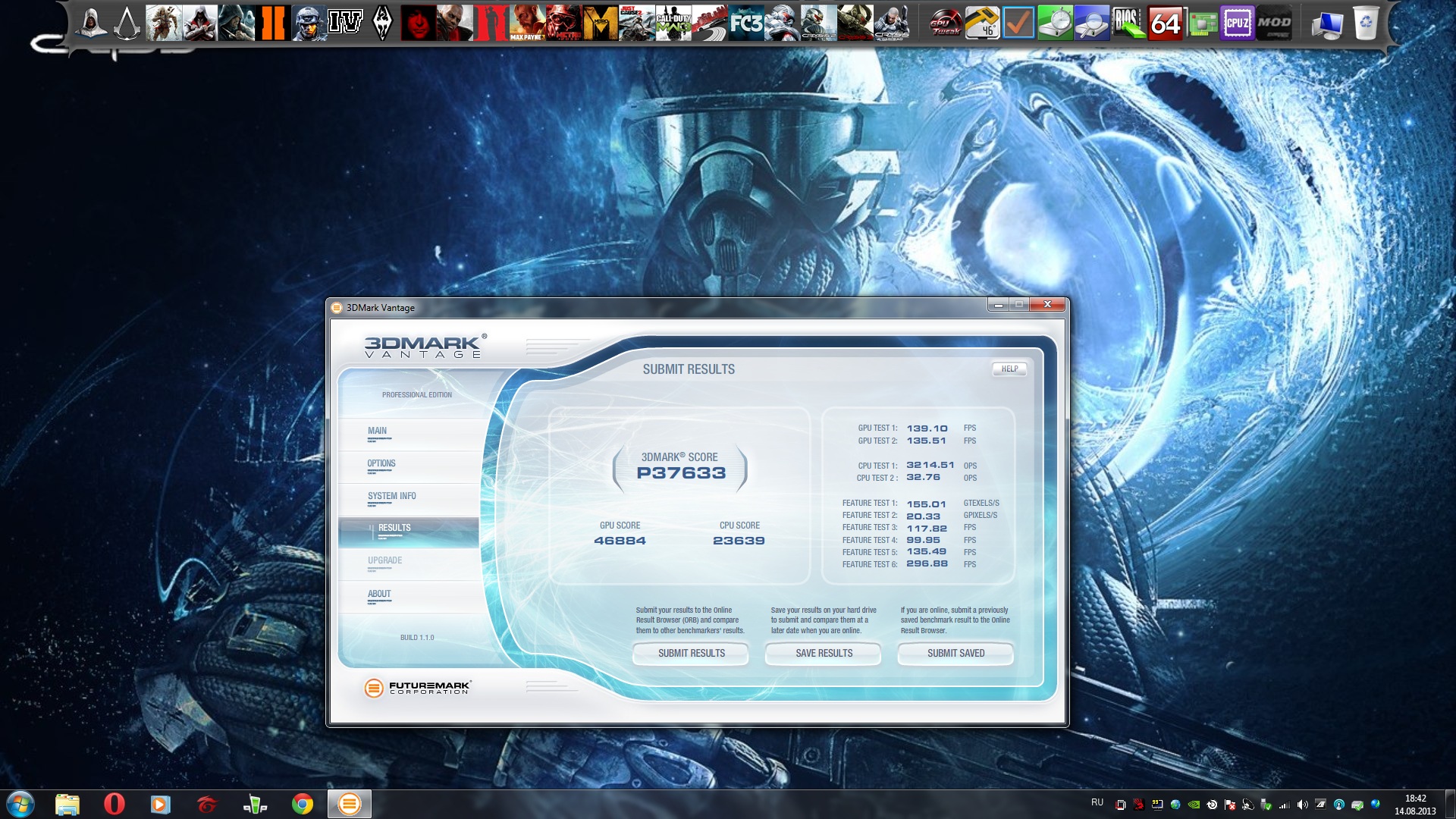The height and width of the screenshot is (819, 1456).
Task: Open the blue disk info magnifier icon
Action: coord(1091,23)
